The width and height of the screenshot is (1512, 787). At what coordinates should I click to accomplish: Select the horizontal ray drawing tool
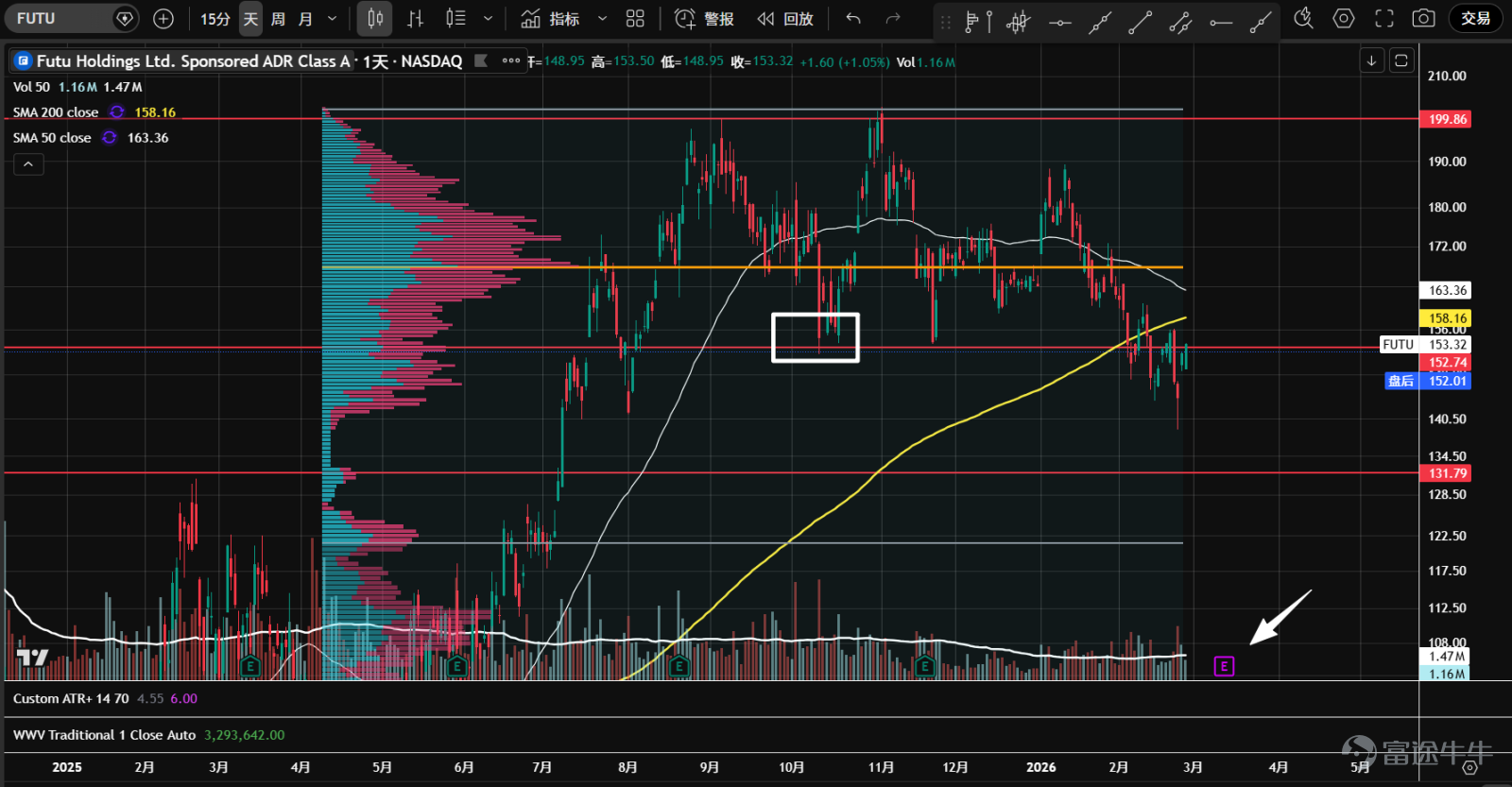pyautogui.click(x=1221, y=21)
